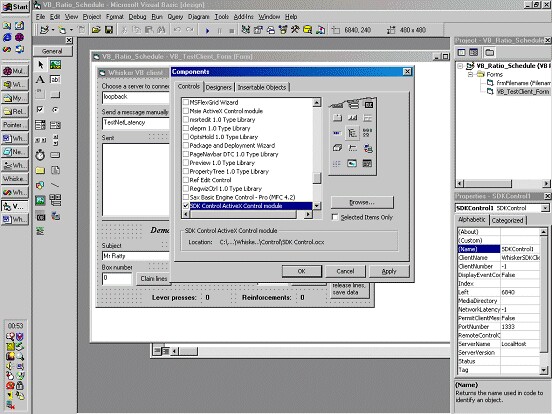Select the OLE container tool in the toolbox
The width and height of the screenshot is (552, 414).
tap(40, 217)
